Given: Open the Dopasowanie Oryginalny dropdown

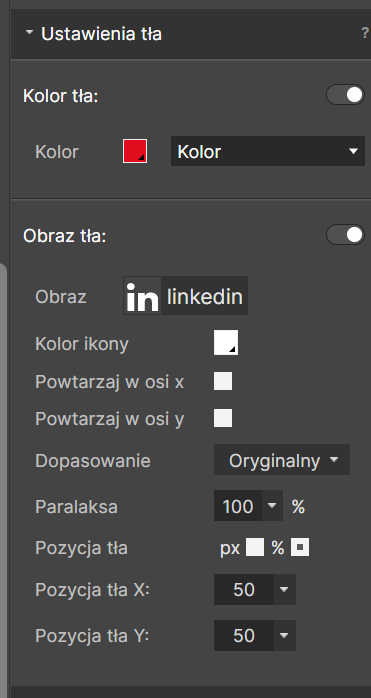Looking at the screenshot, I should click(282, 460).
